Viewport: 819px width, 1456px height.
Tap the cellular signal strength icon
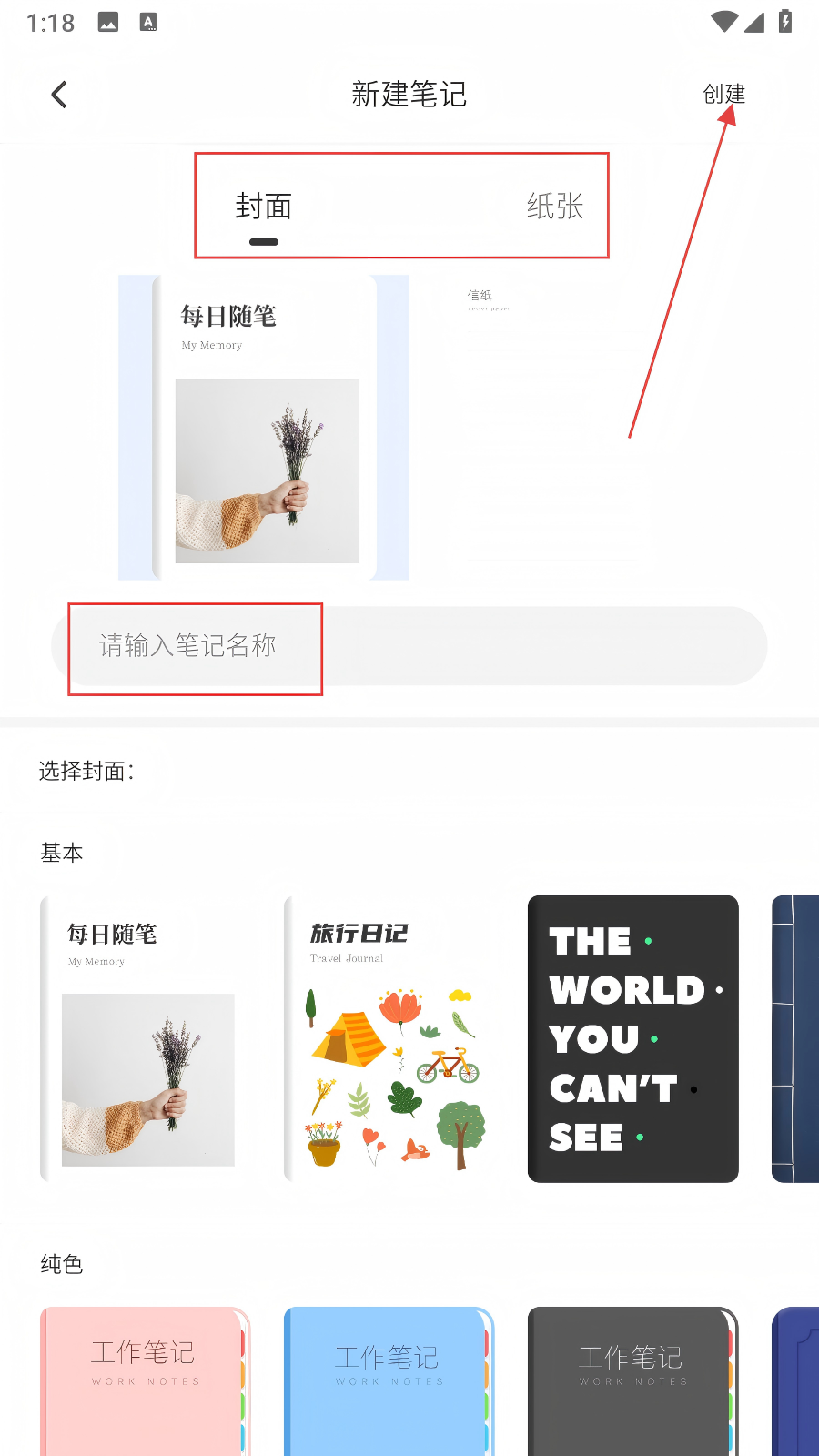click(x=754, y=22)
